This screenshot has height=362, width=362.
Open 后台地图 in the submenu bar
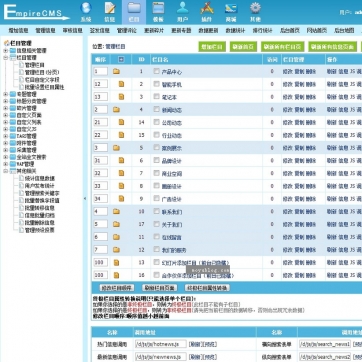point(344,30)
